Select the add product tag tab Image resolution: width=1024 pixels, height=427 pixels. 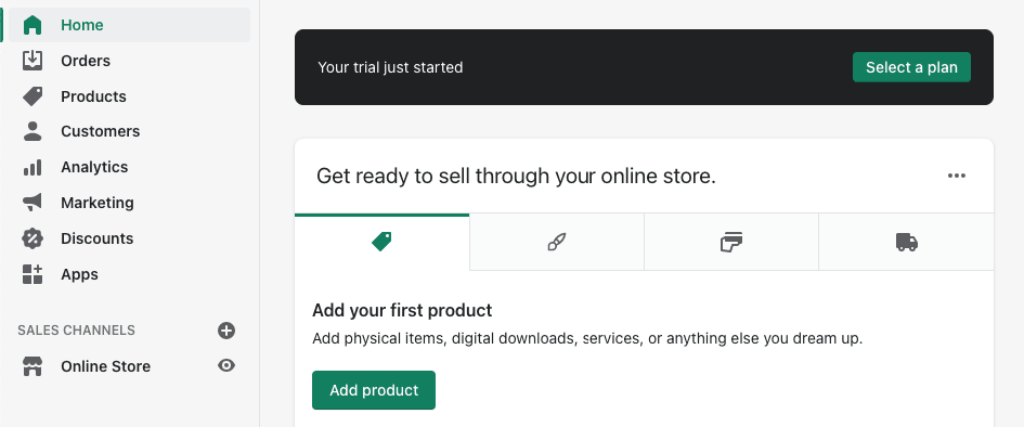click(382, 242)
